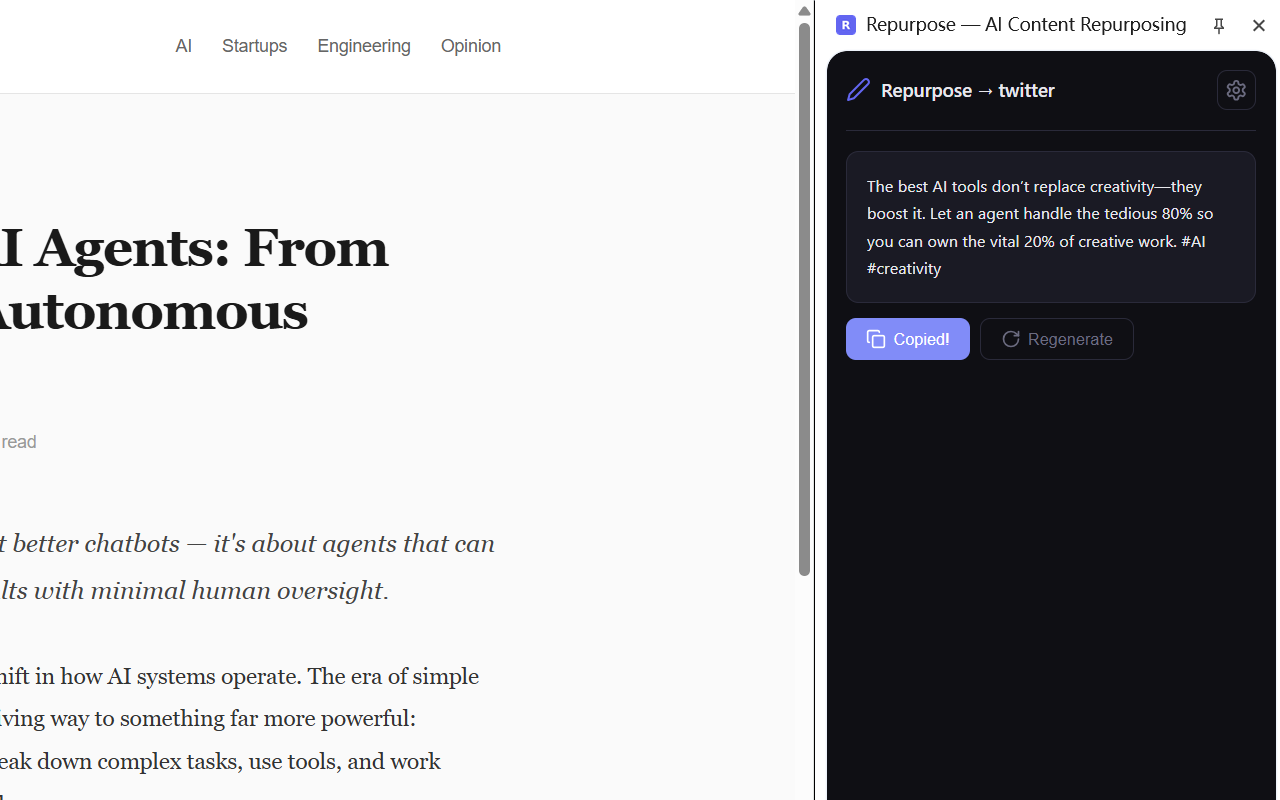Image resolution: width=1280 pixels, height=800 pixels.
Task: Open the Opinion navigation link
Action: coord(471,46)
